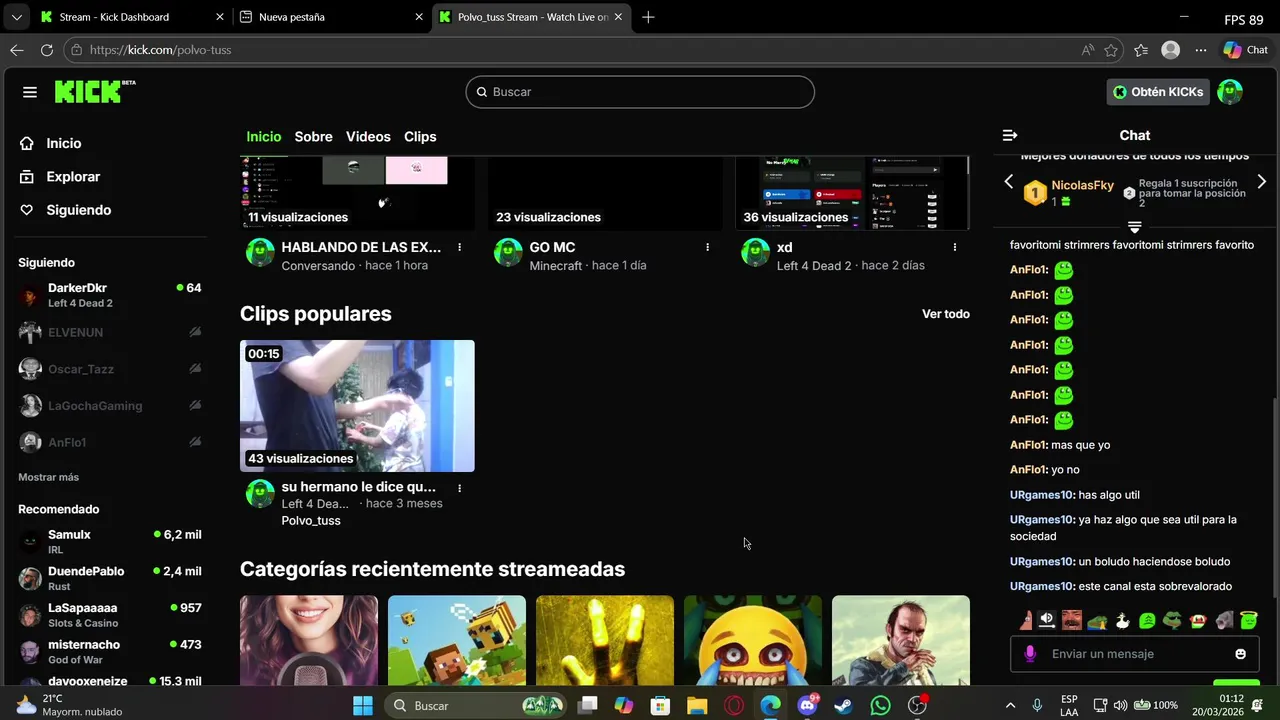Viewport: 1280px width, 720px height.
Task: Open File Explorer from taskbar
Action: click(x=697, y=706)
